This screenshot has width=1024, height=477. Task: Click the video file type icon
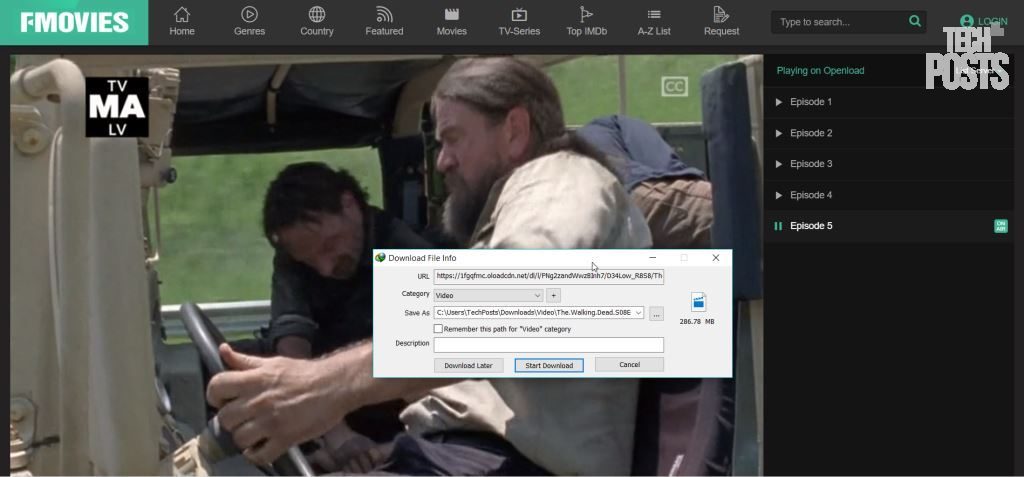[698, 302]
